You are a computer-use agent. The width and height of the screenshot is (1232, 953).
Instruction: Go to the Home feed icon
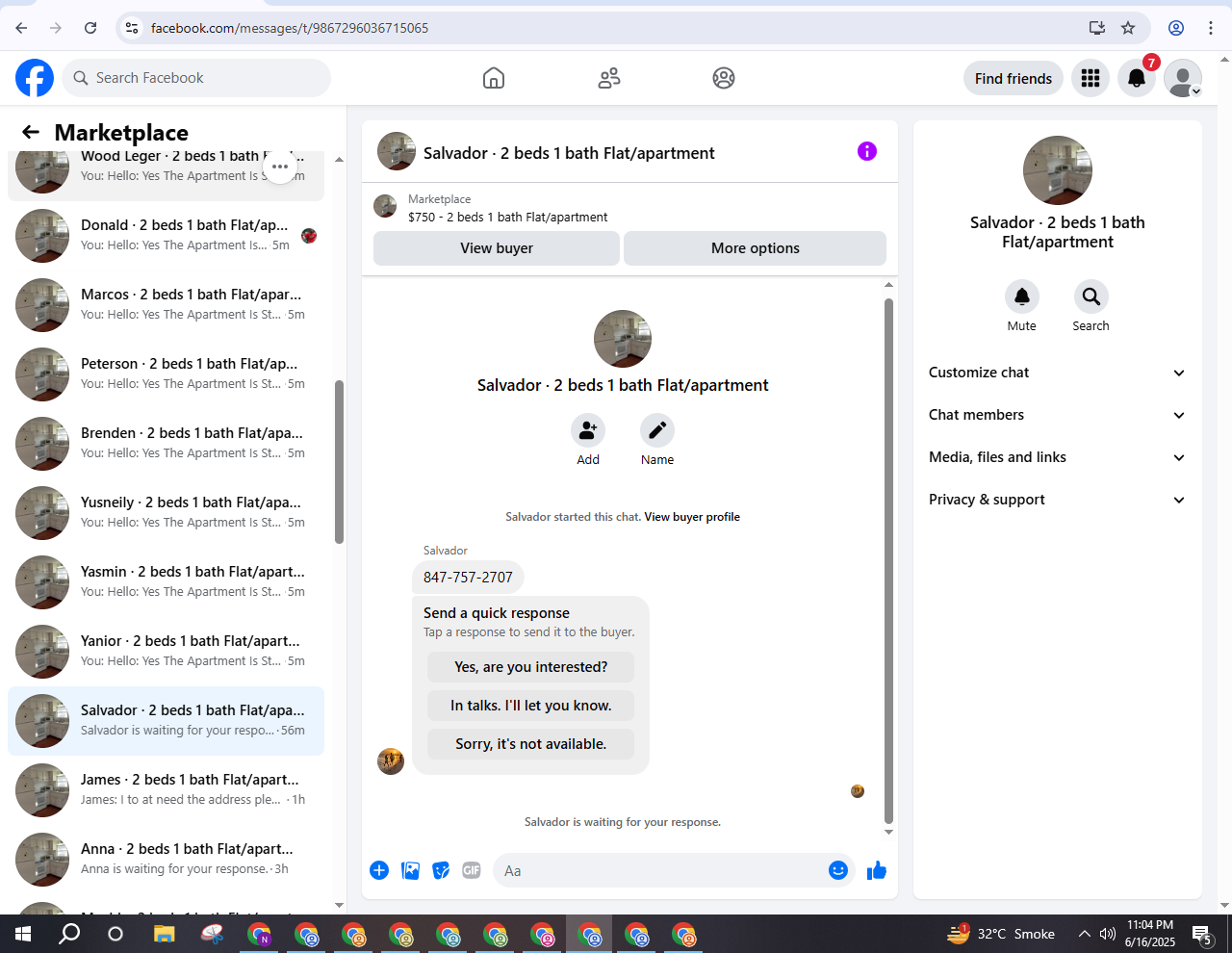point(494,78)
